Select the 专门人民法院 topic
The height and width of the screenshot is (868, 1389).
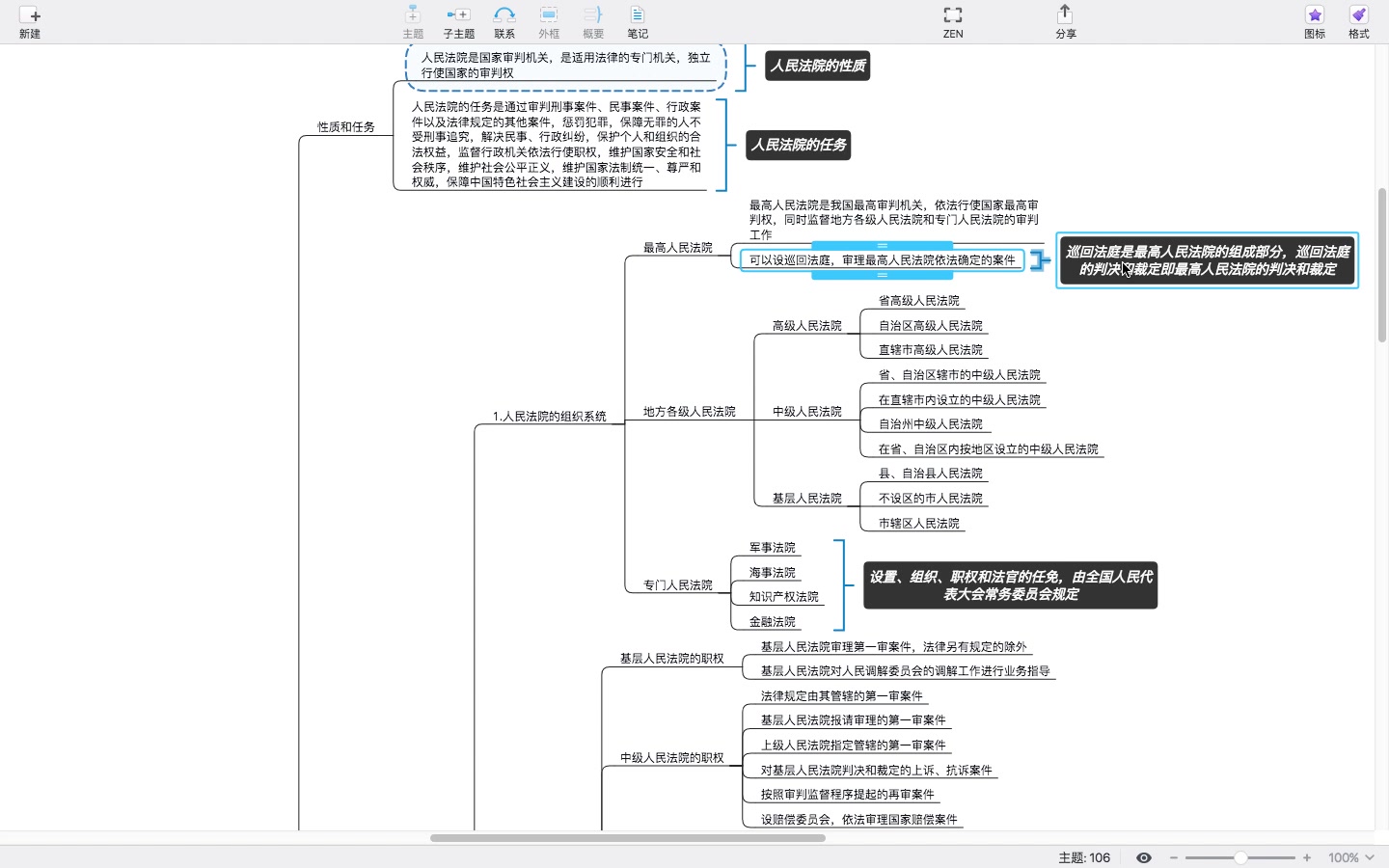[x=678, y=585]
